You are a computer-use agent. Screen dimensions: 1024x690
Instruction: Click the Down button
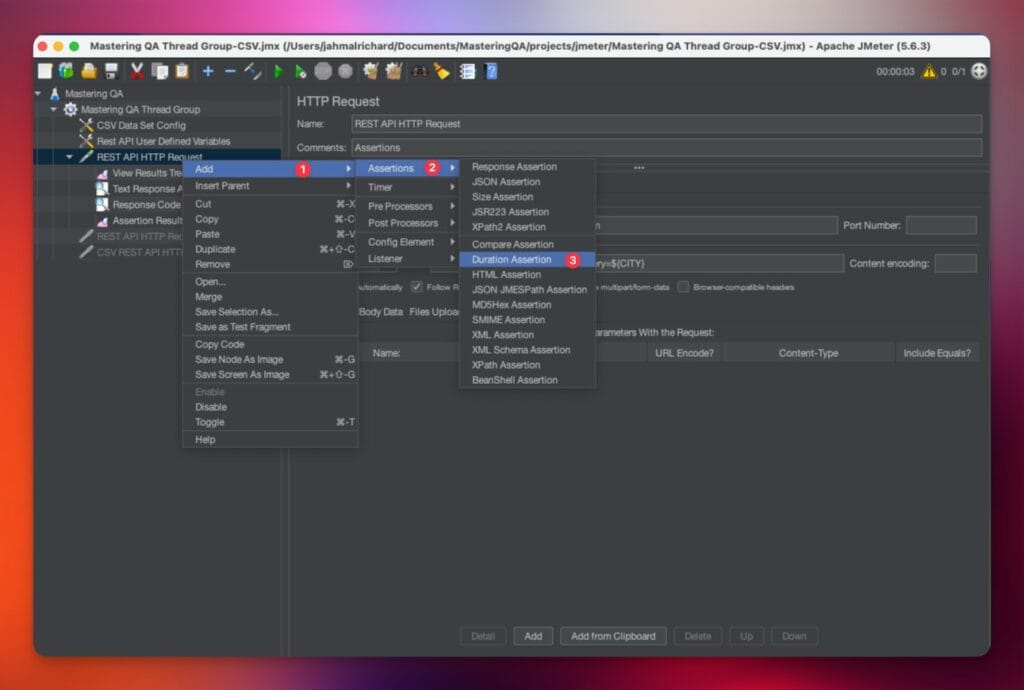tap(794, 636)
